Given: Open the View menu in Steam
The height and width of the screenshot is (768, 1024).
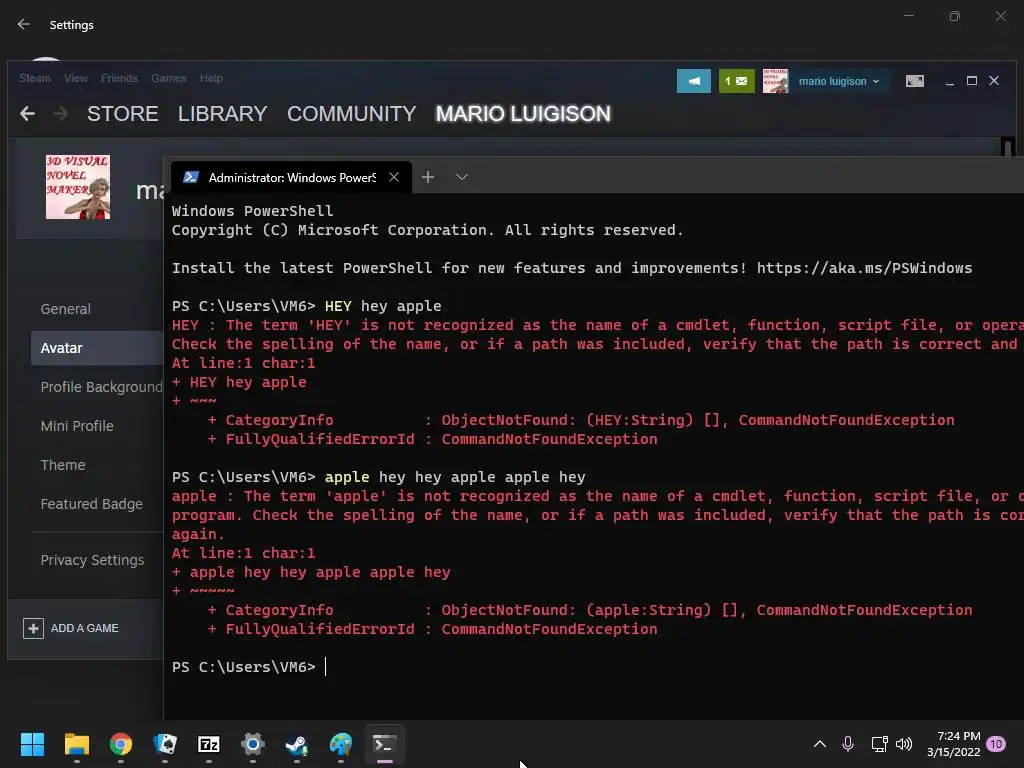Looking at the screenshot, I should 76,78.
